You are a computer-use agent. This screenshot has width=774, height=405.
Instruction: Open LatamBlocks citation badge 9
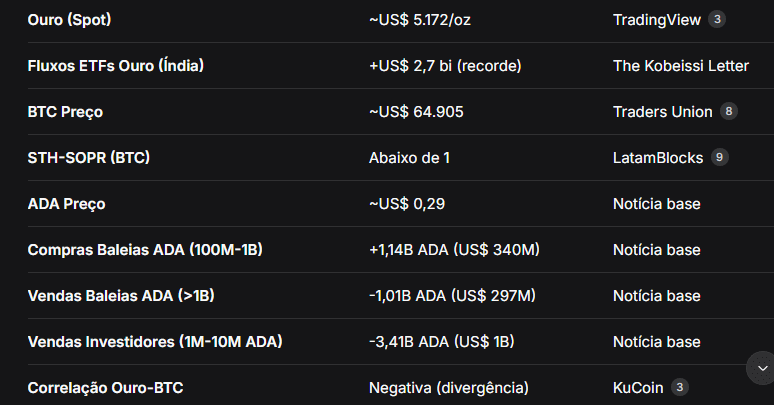(x=719, y=157)
